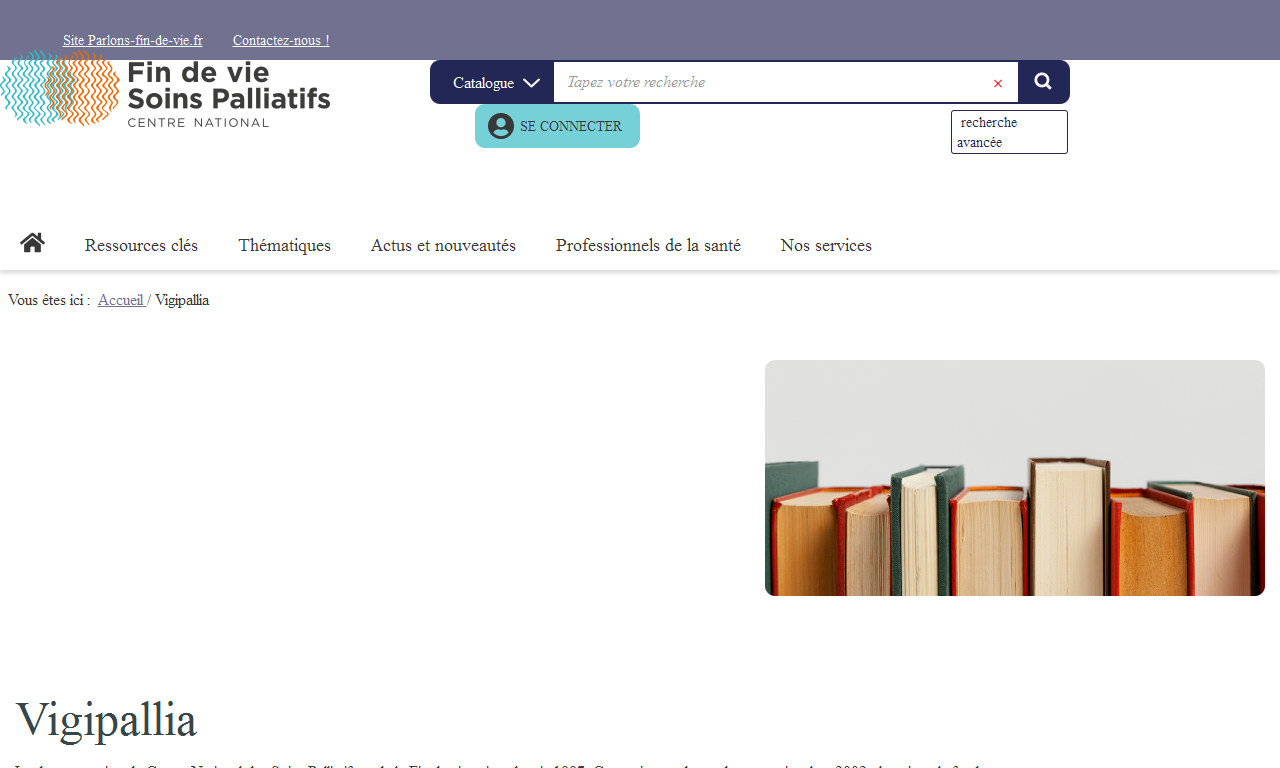Go to Accueil in the breadcrumb

tap(121, 300)
